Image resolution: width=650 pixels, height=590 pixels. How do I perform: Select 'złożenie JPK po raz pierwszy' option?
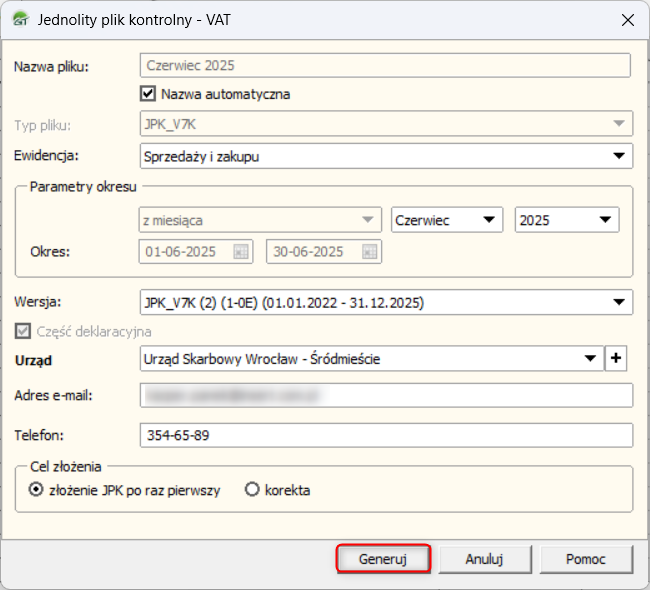tap(37, 490)
